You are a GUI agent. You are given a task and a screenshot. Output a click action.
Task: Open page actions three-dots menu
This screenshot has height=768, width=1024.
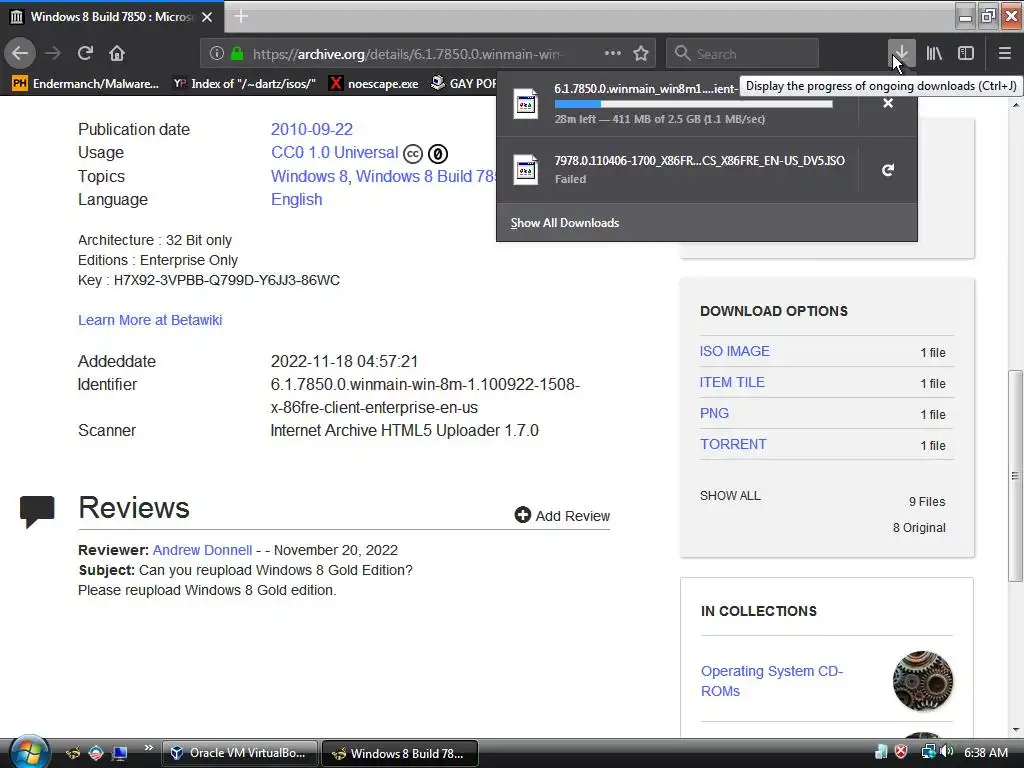(613, 54)
